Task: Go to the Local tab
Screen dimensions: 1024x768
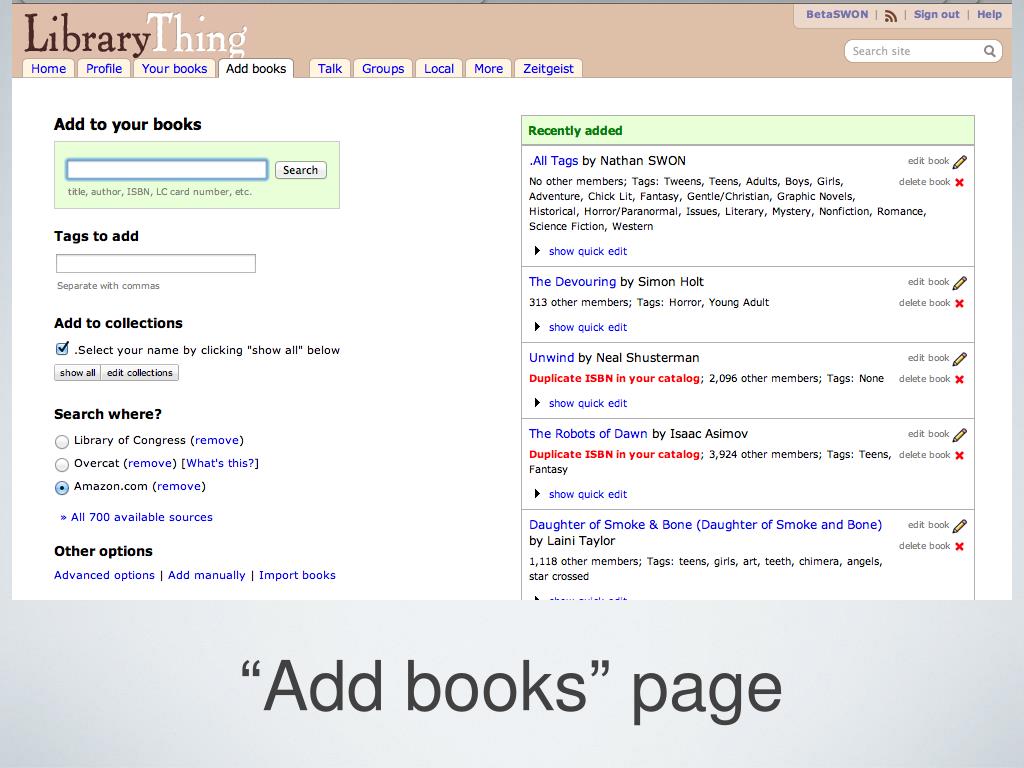Action: pyautogui.click(x=439, y=69)
